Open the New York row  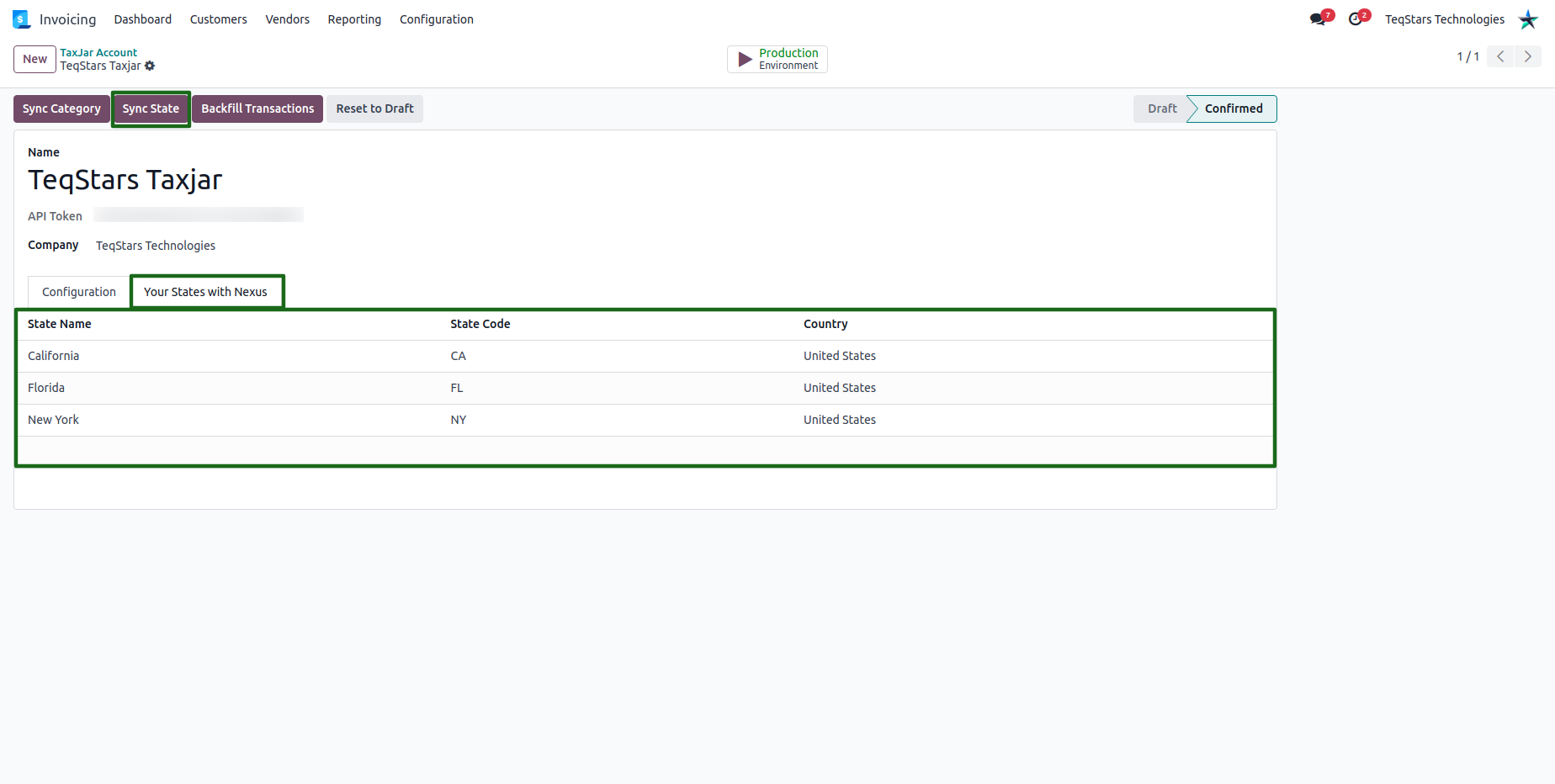(x=645, y=420)
